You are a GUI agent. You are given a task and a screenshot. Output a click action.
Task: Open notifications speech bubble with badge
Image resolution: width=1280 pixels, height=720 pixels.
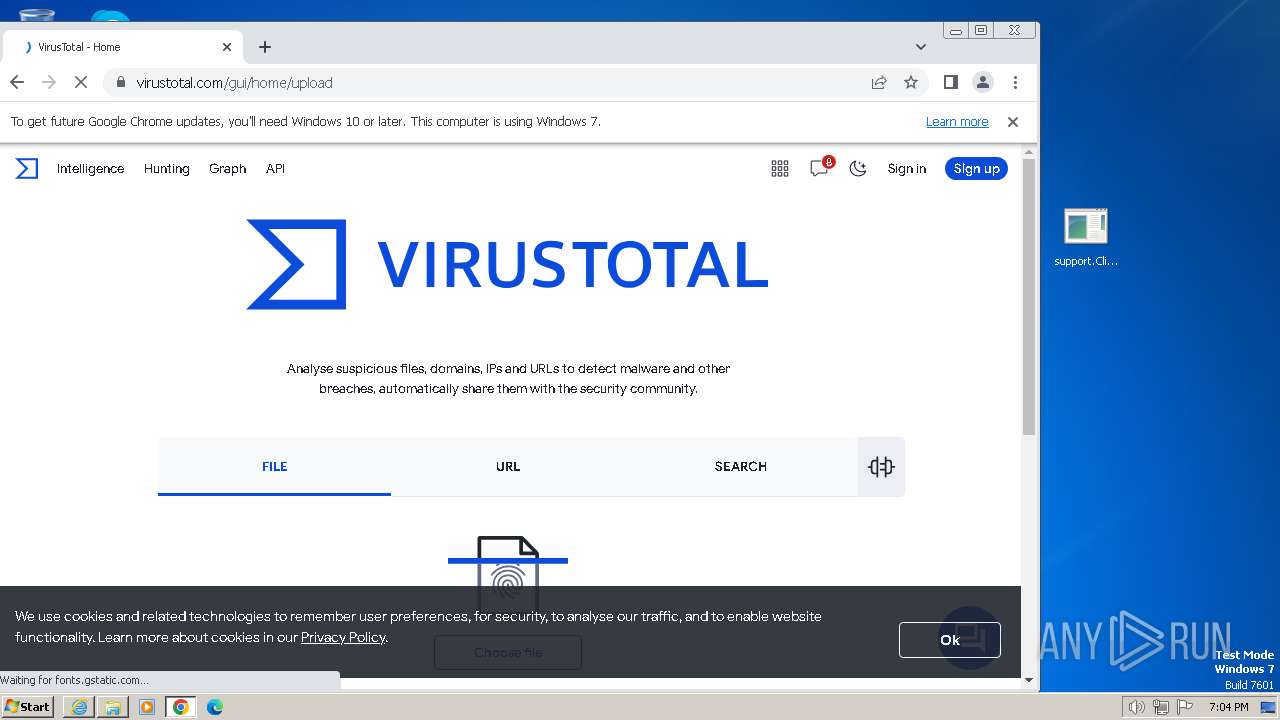820,167
